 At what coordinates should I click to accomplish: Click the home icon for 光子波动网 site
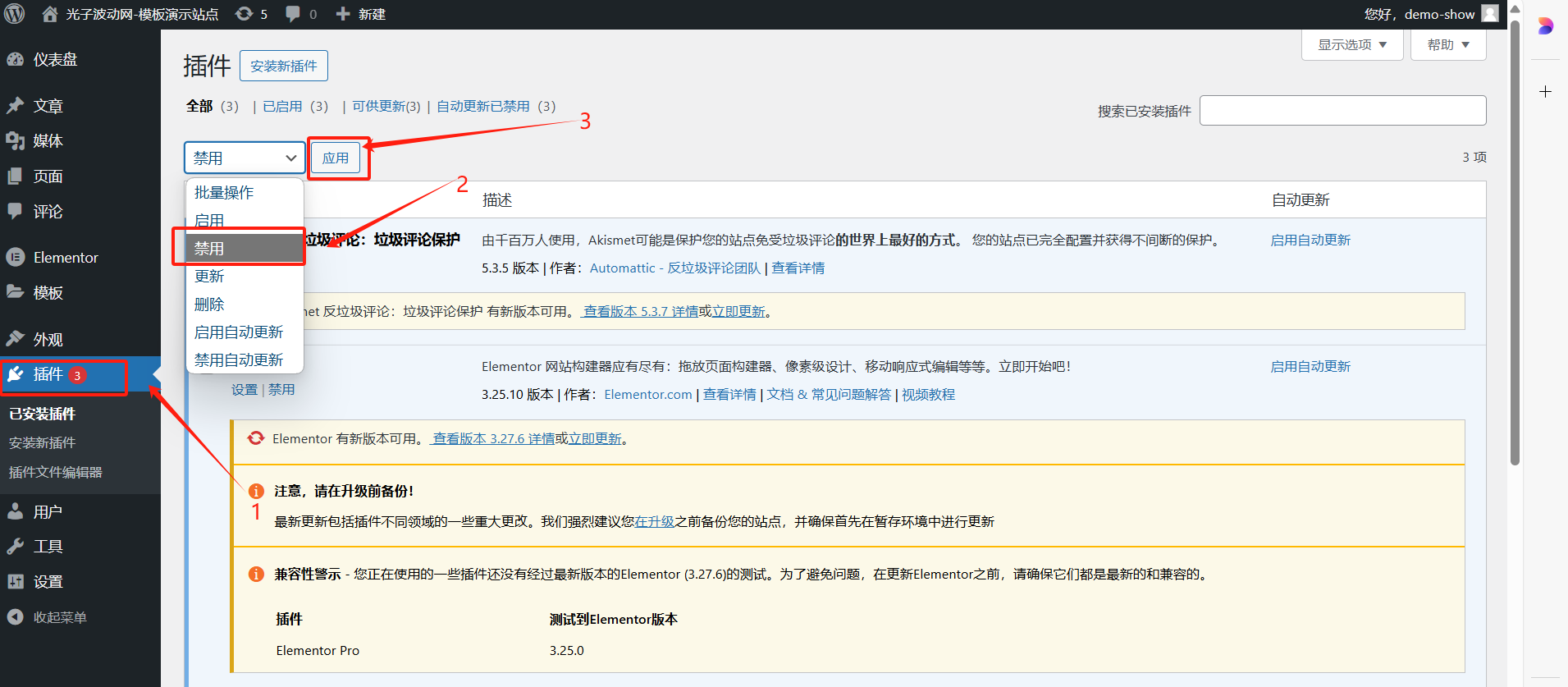[50, 14]
